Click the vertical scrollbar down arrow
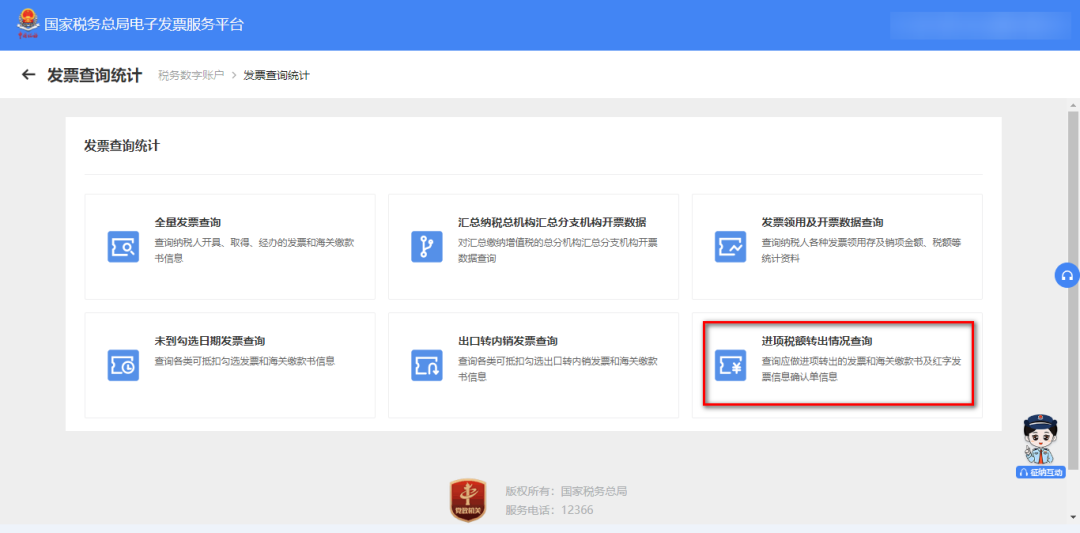 coord(1073,517)
